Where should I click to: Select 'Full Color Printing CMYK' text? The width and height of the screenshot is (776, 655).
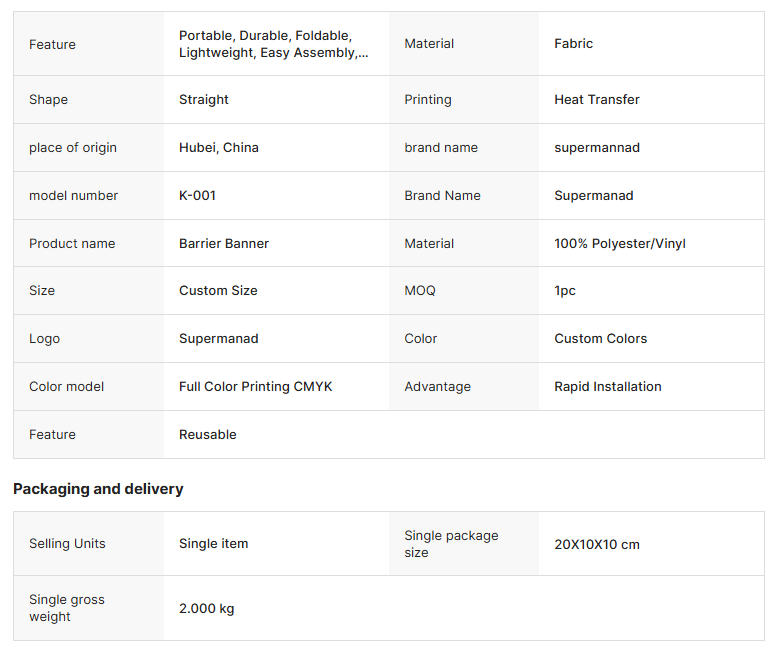pos(256,387)
